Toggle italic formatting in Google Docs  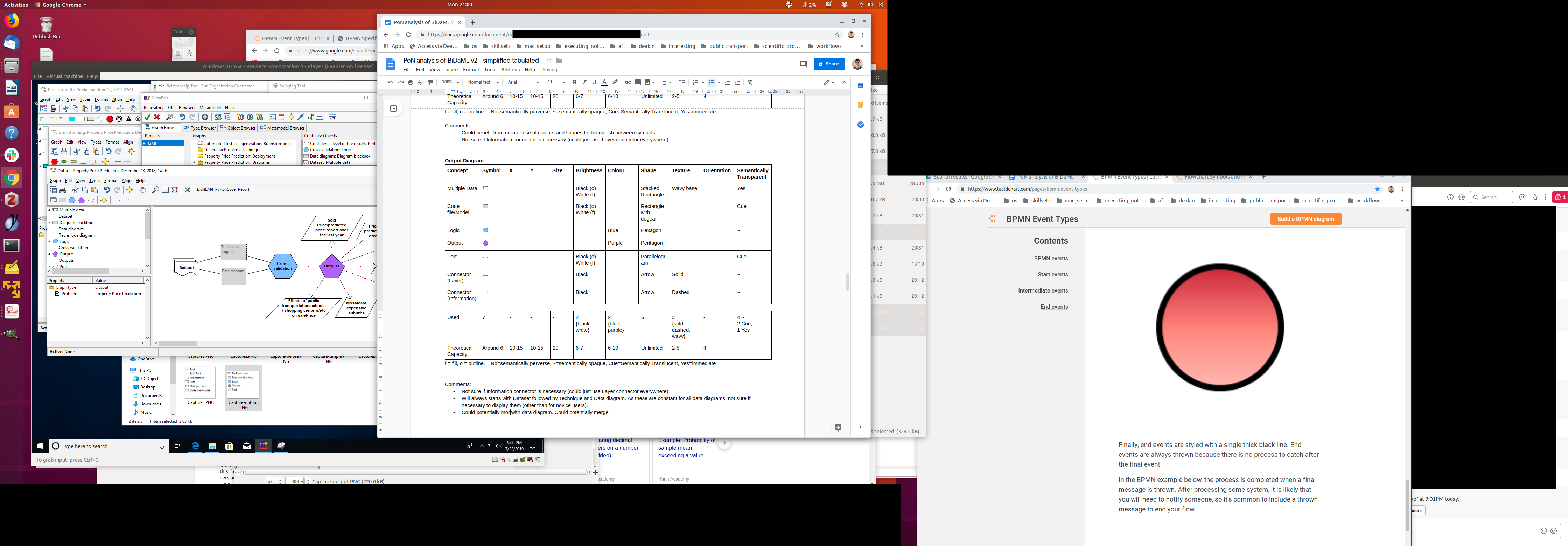point(584,82)
